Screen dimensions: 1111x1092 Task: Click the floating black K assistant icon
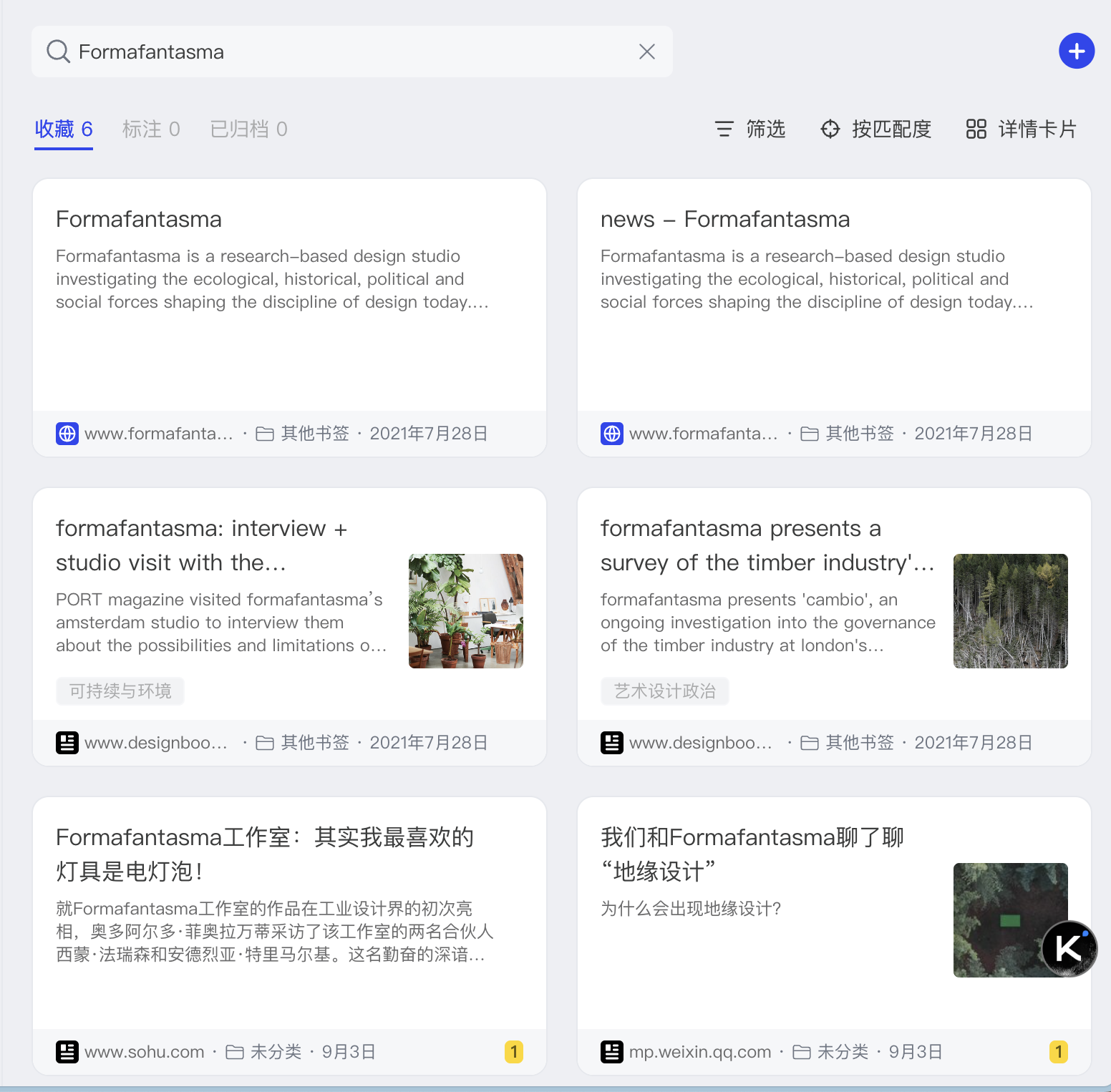click(1069, 948)
